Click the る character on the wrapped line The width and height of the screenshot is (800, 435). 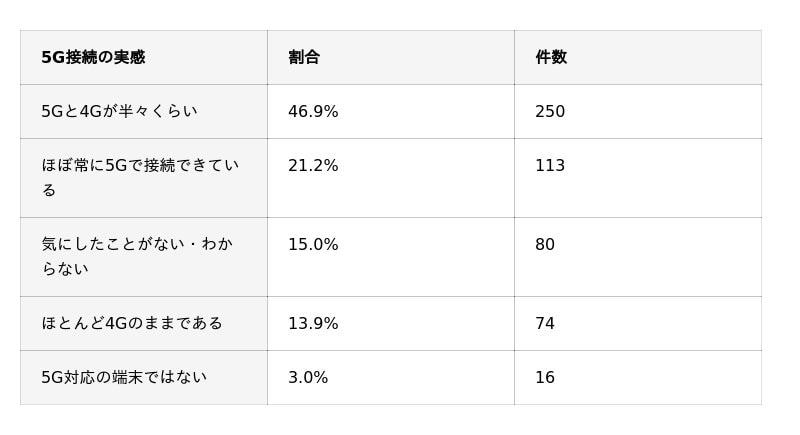point(49,190)
